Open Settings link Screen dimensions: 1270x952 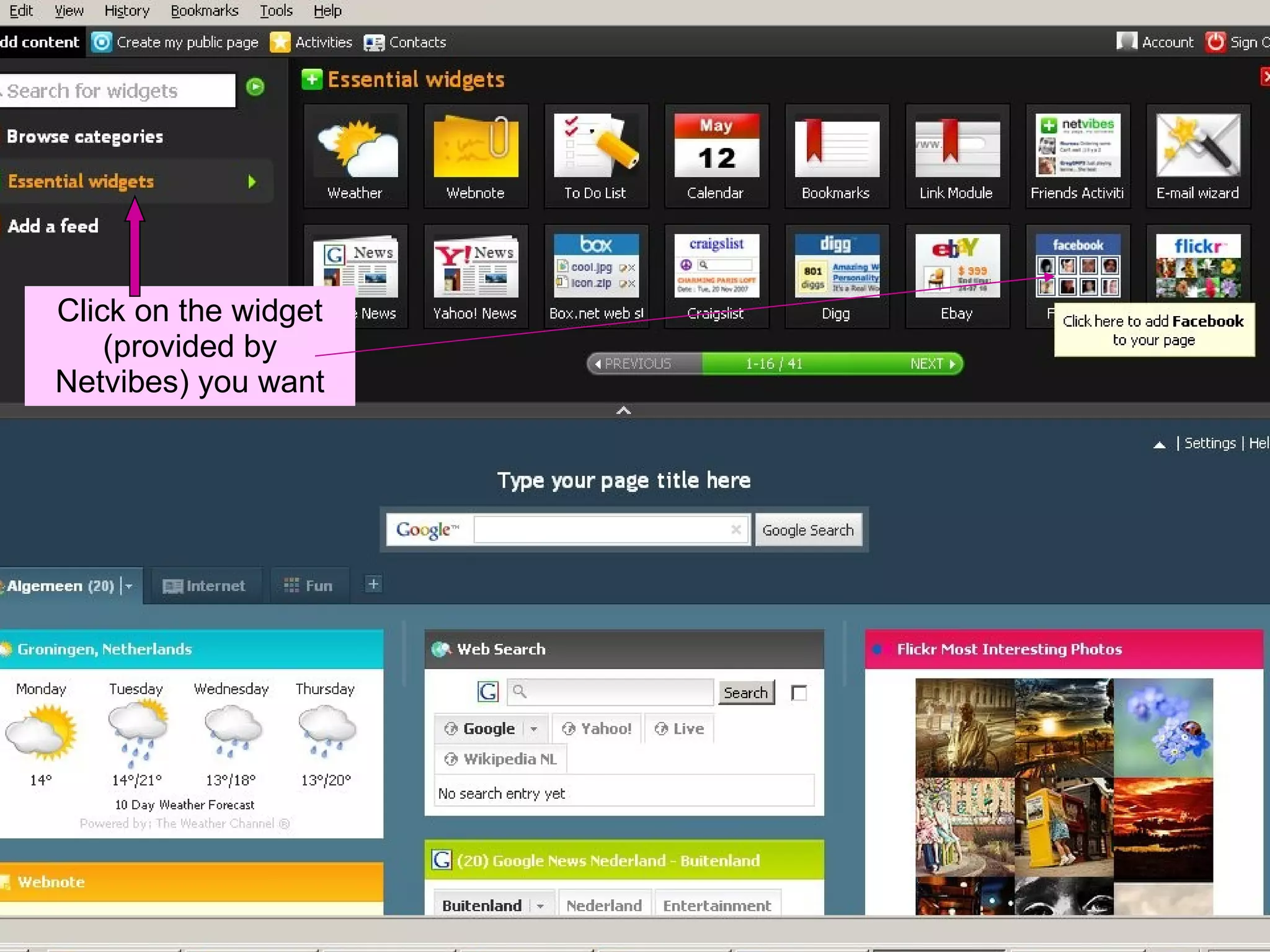(1210, 444)
